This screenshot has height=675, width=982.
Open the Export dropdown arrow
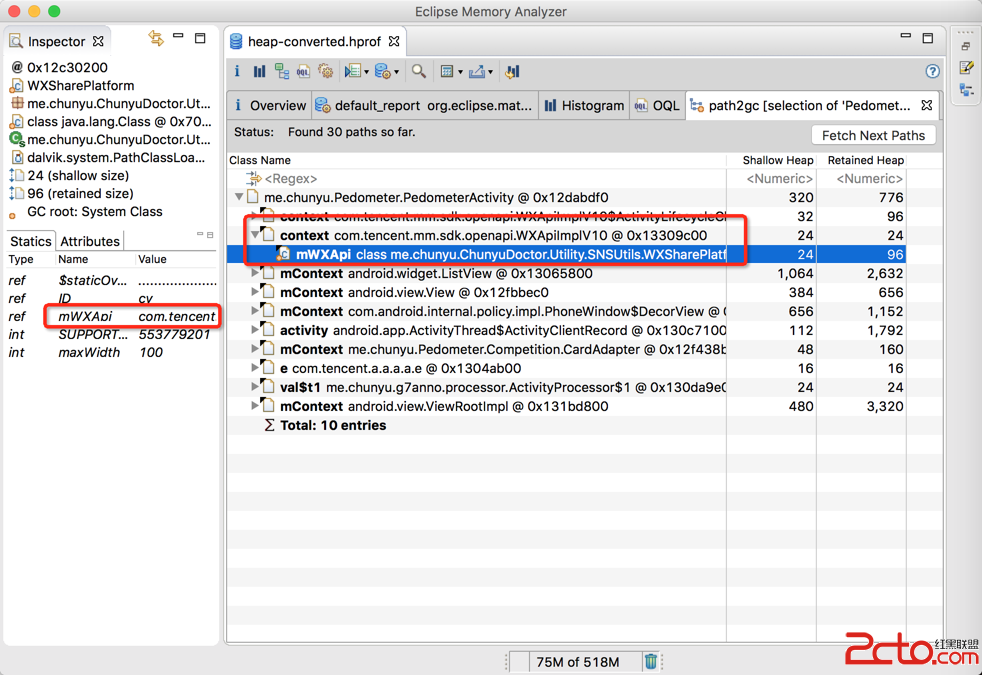pyautogui.click(x=492, y=72)
